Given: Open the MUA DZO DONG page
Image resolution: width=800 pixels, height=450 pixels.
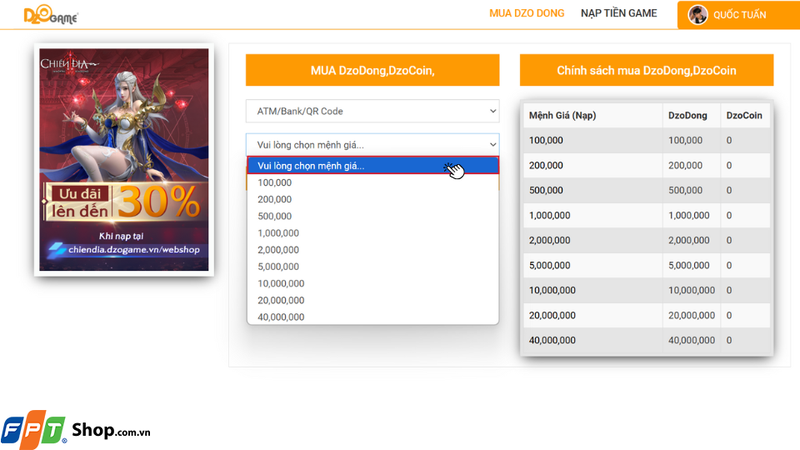Looking at the screenshot, I should (527, 13).
